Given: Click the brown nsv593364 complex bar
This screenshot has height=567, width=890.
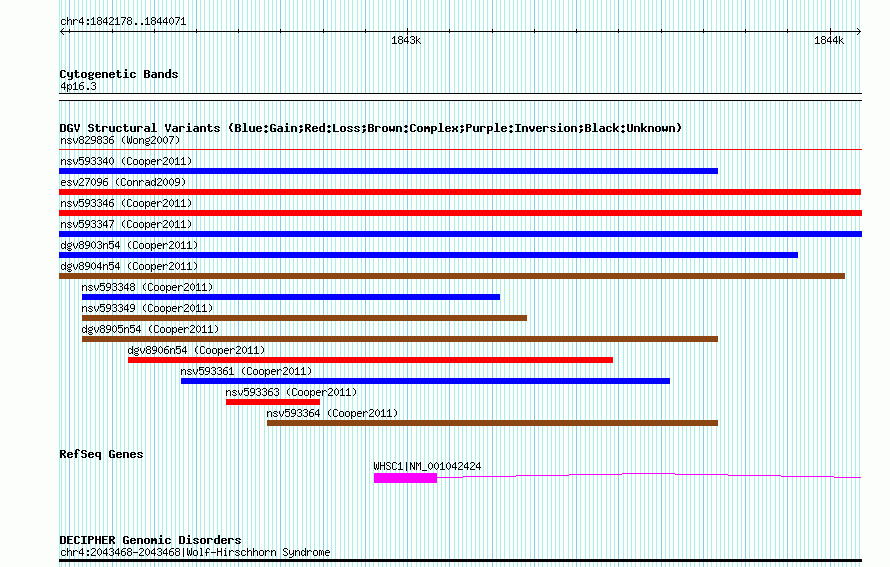Looking at the screenshot, I should click(492, 423).
